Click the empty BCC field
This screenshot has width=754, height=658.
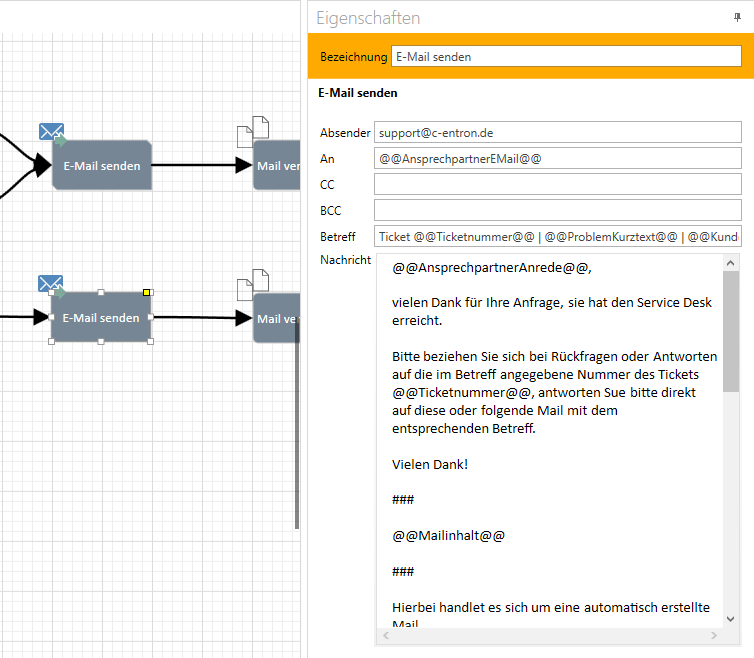(x=557, y=211)
